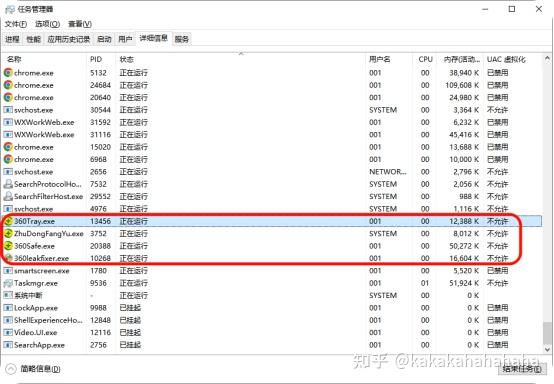This screenshot has width=554, height=384.
Task: Sort by the PID column header
Action: click(x=101, y=59)
